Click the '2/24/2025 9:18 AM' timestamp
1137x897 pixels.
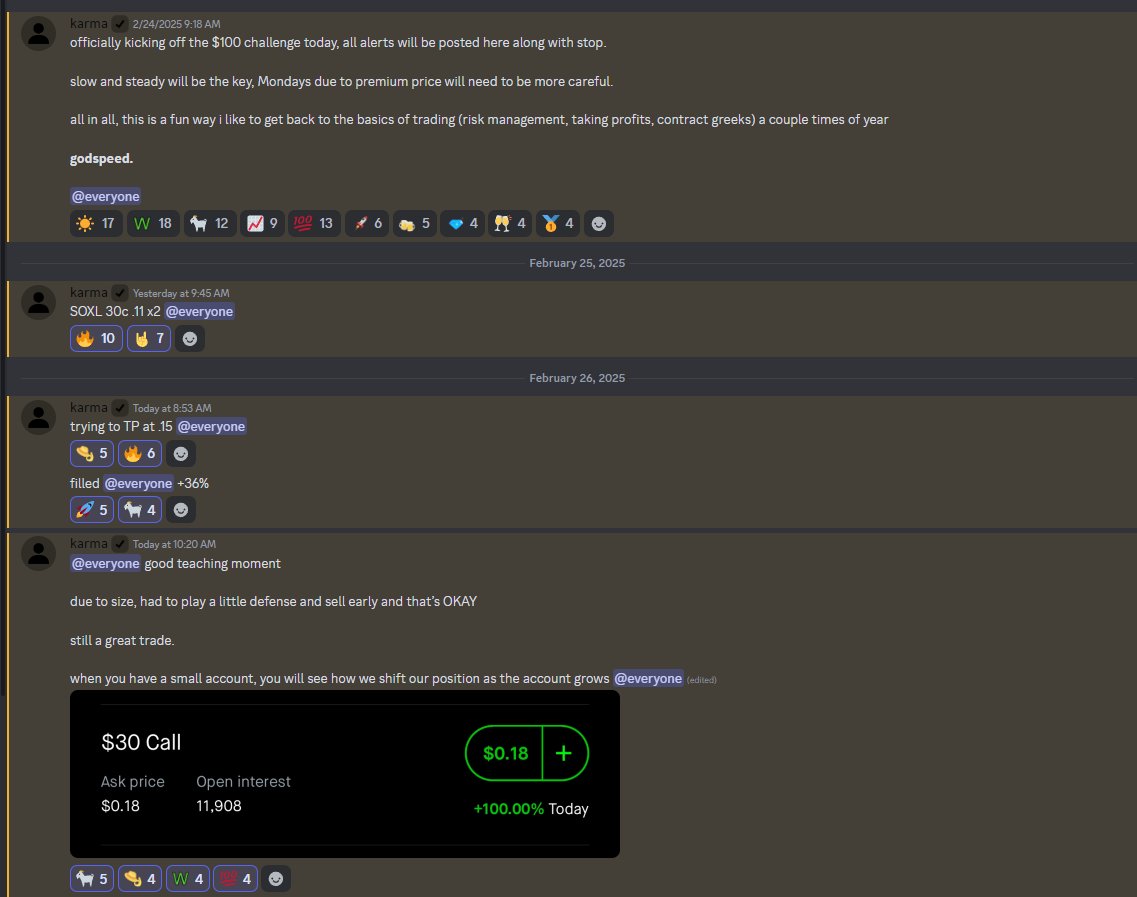click(x=176, y=25)
